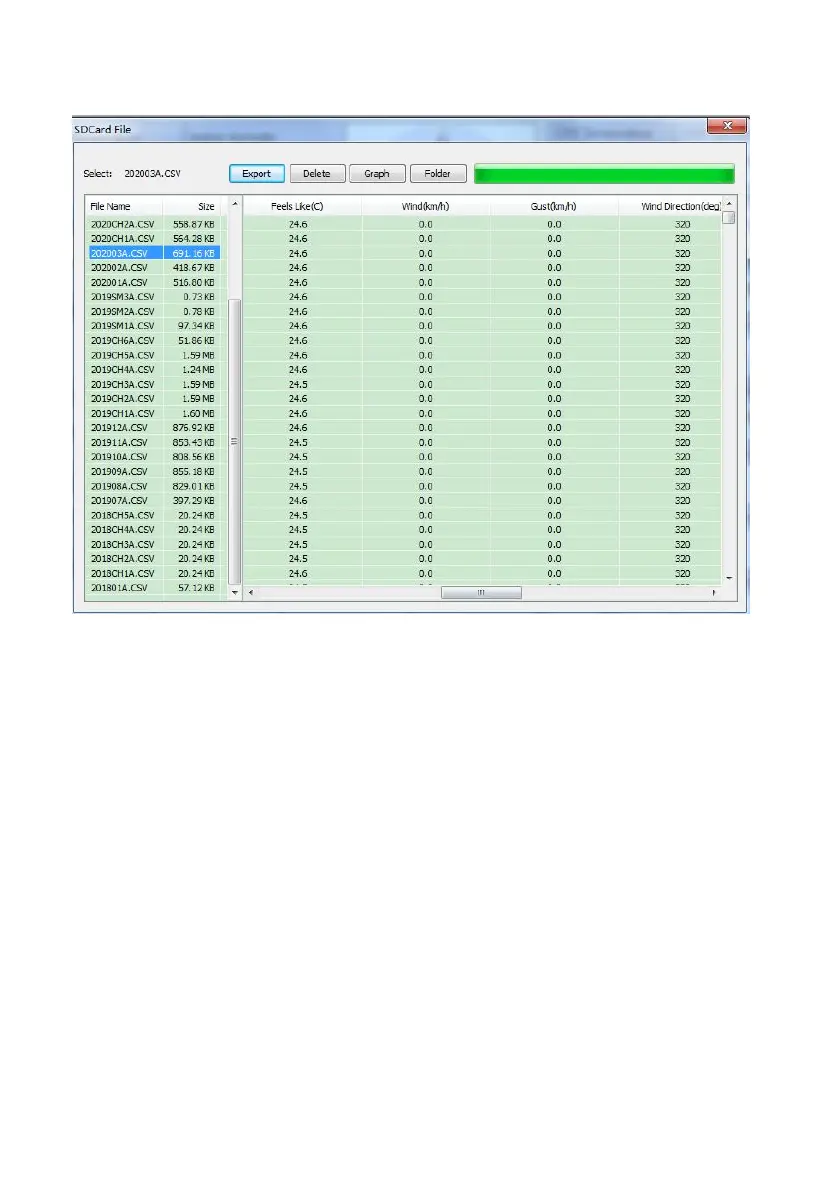
Task: Click the file list vertical scrollbar thumb
Action: click(235, 441)
